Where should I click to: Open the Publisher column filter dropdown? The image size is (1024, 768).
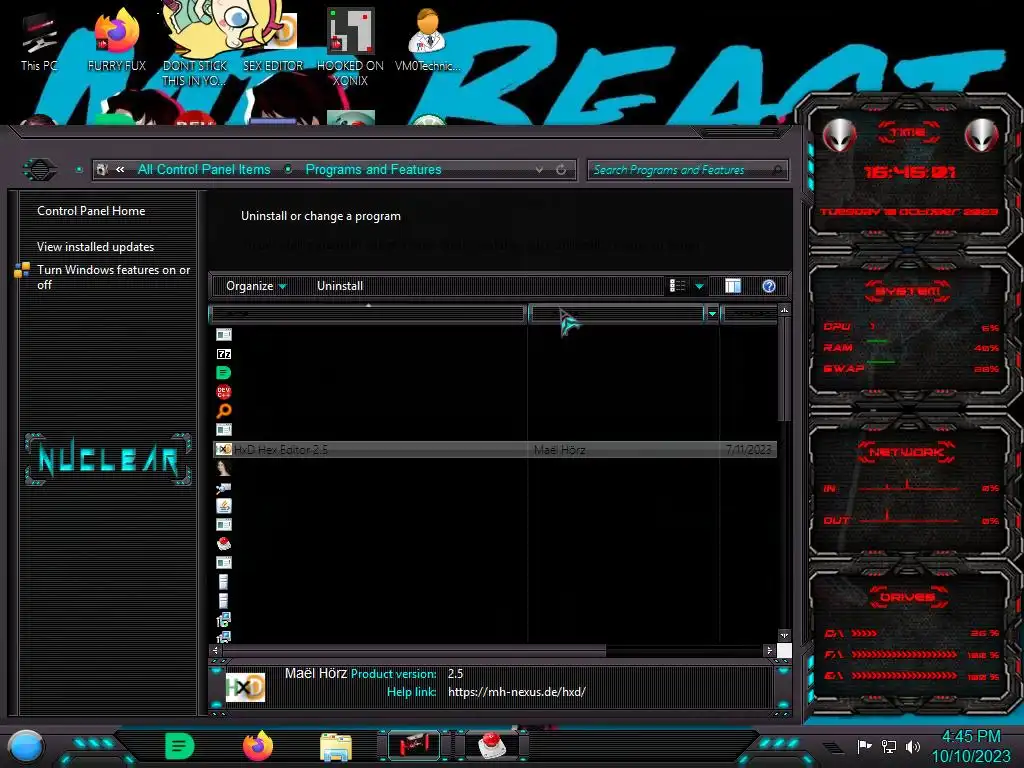712,314
